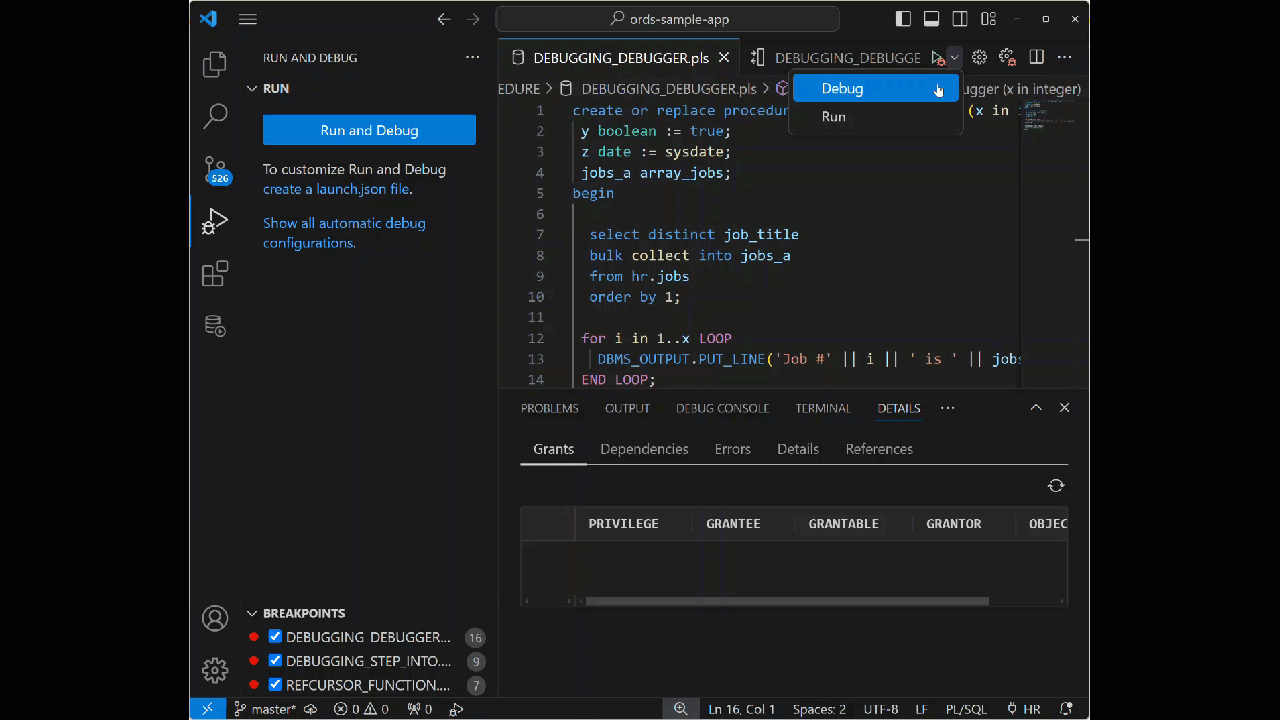1280x720 pixels.
Task: Go forward with the right arrow
Action: click(x=473, y=19)
